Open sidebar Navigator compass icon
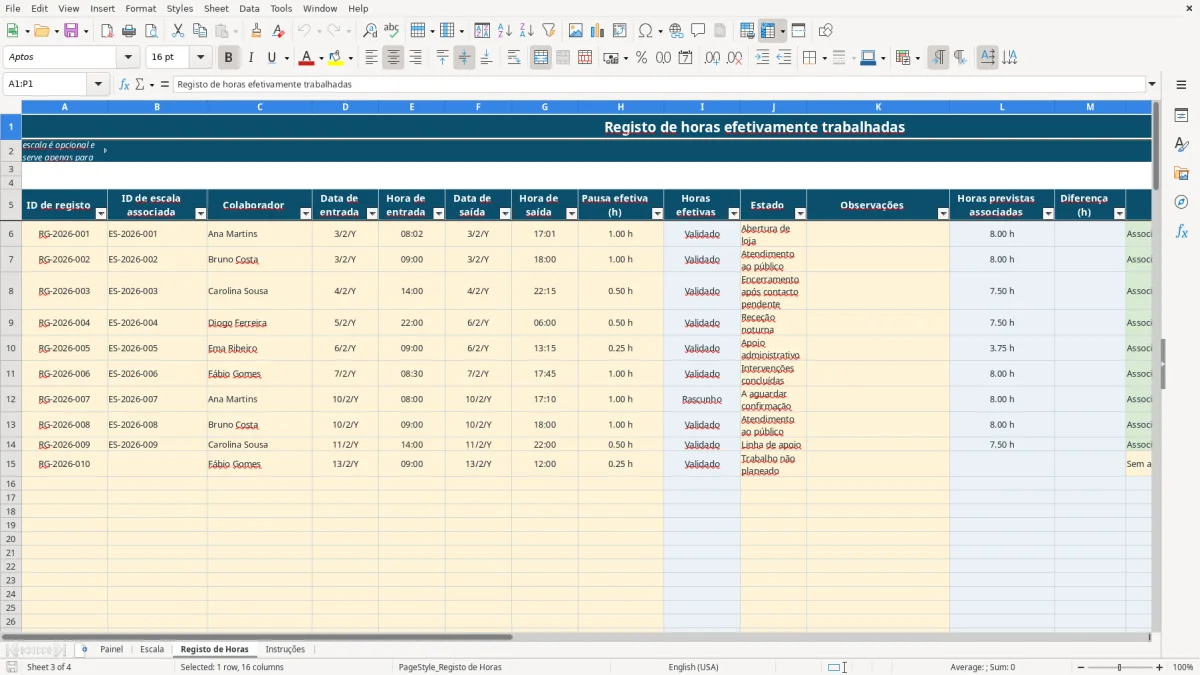Image resolution: width=1200 pixels, height=675 pixels. [1181, 202]
